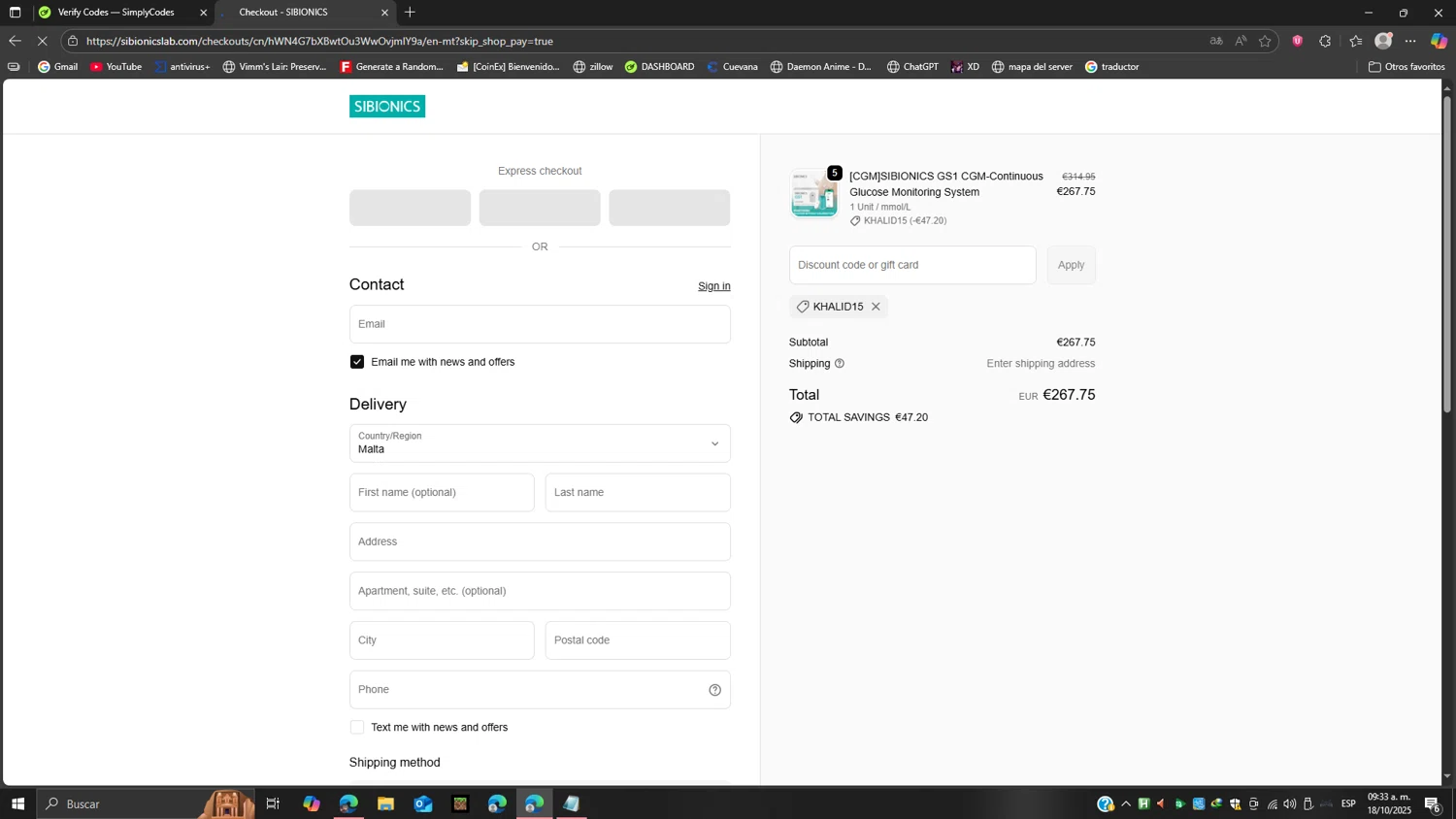Viewport: 1456px width, 819px height.
Task: Click the Postal code field
Action: (638, 640)
